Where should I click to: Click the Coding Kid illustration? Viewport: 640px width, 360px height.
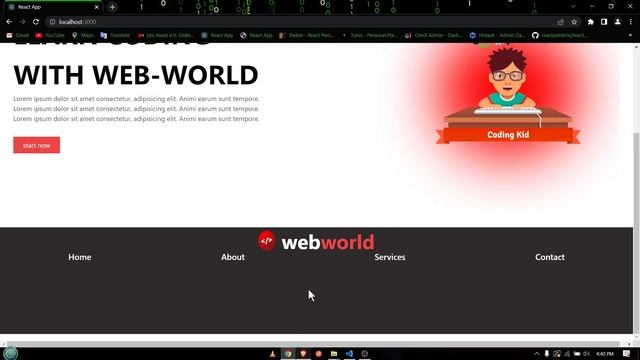(x=508, y=96)
